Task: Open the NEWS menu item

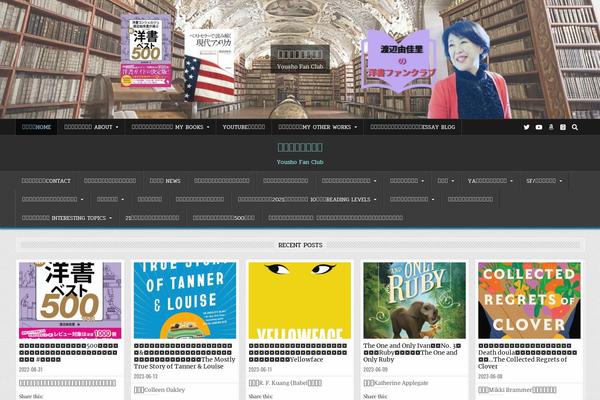Action: pos(165,181)
